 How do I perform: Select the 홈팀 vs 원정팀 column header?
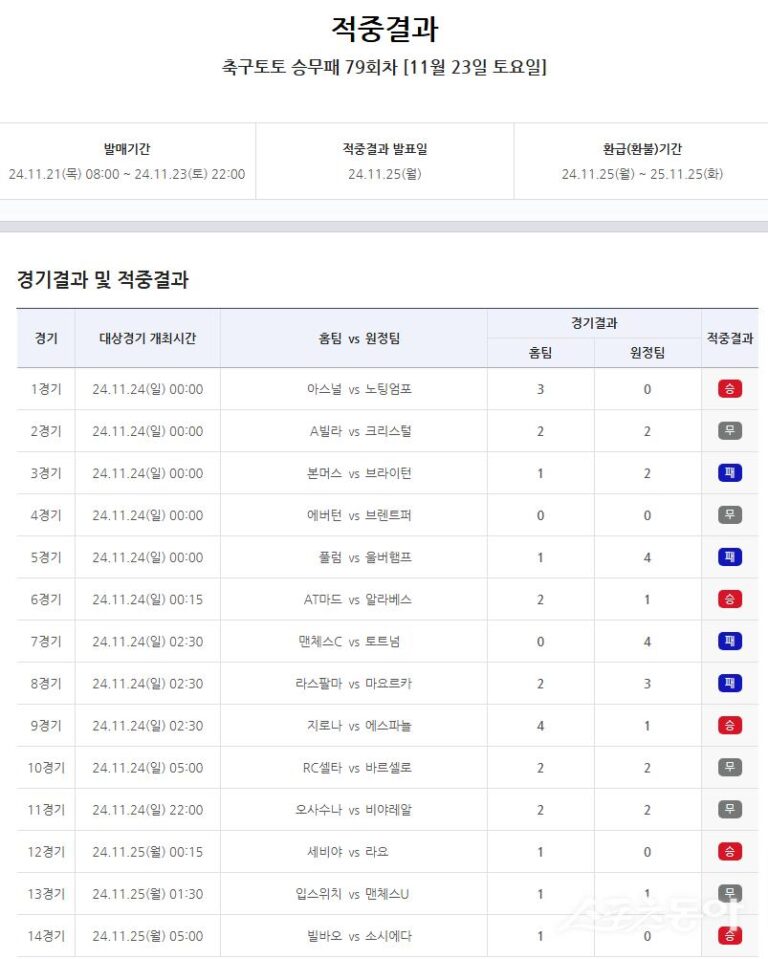(353, 338)
